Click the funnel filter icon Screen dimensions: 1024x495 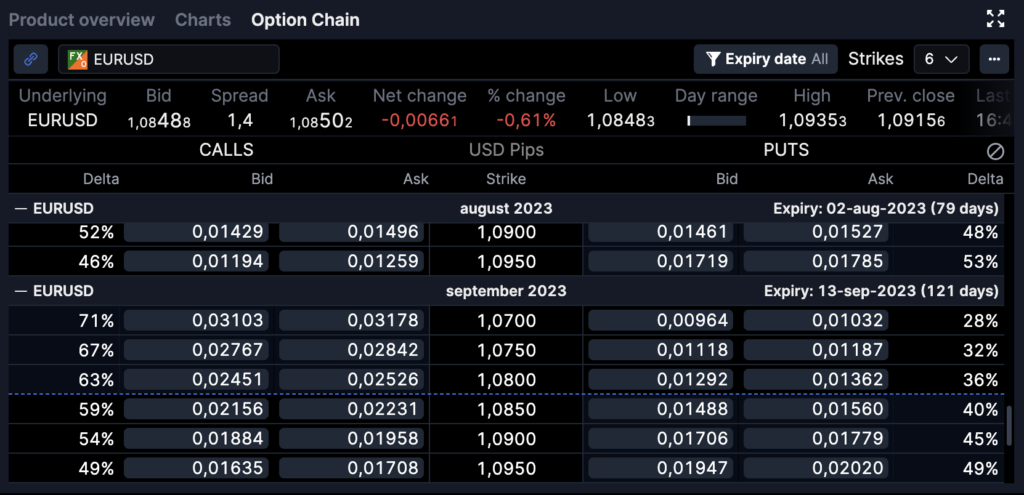click(712, 59)
